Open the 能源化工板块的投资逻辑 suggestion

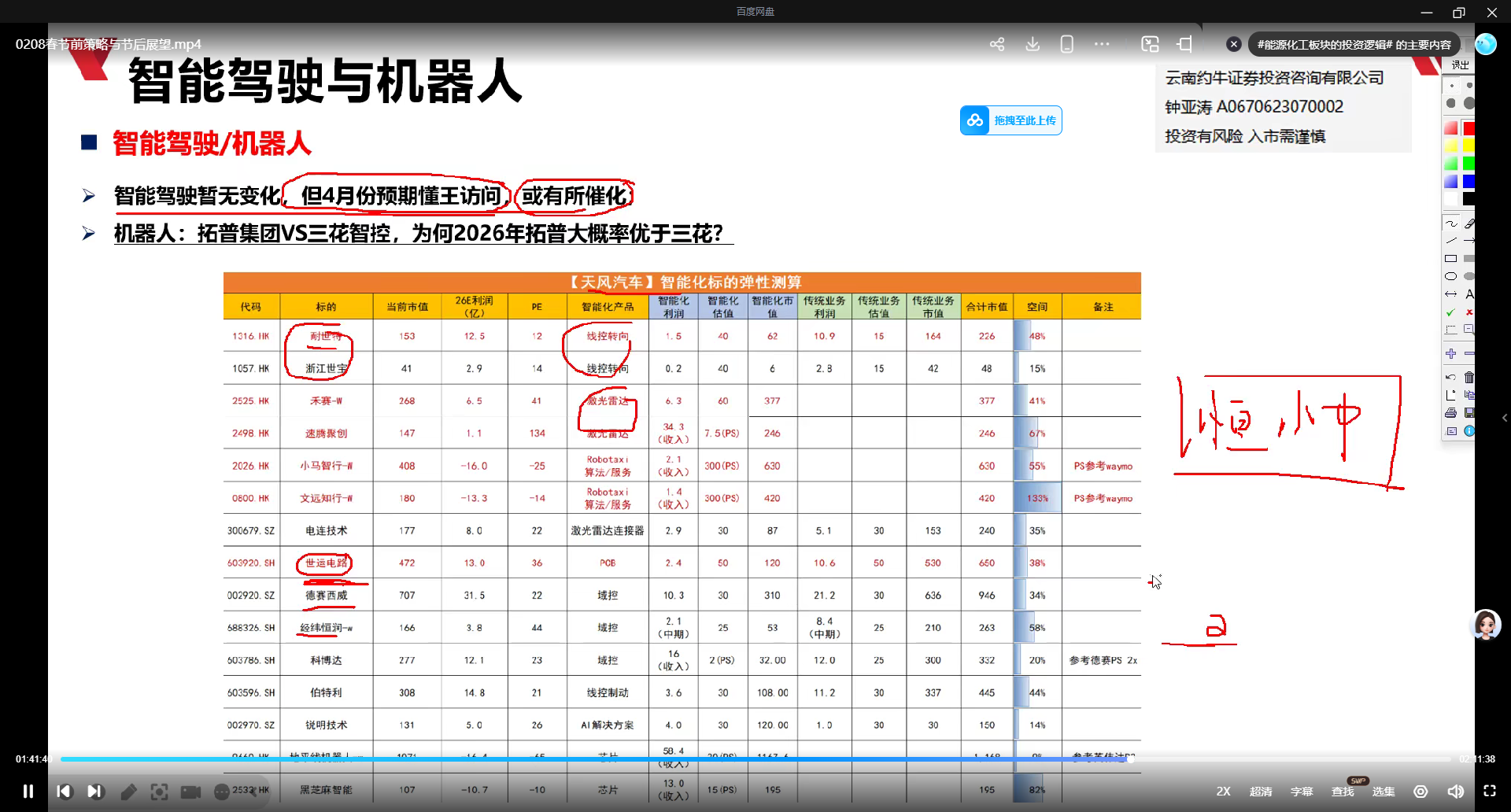coord(1354,45)
